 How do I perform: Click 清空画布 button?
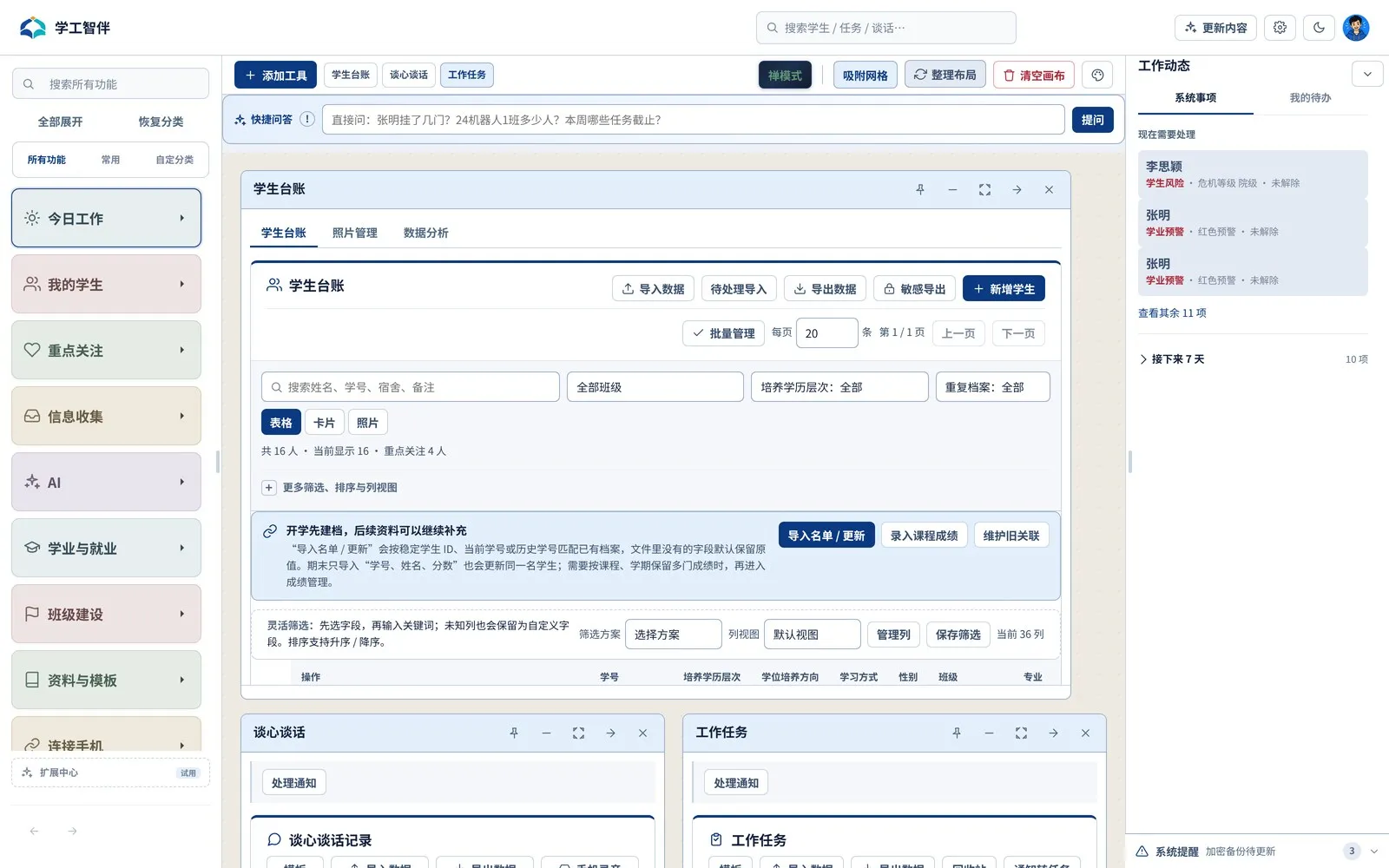coord(1034,76)
